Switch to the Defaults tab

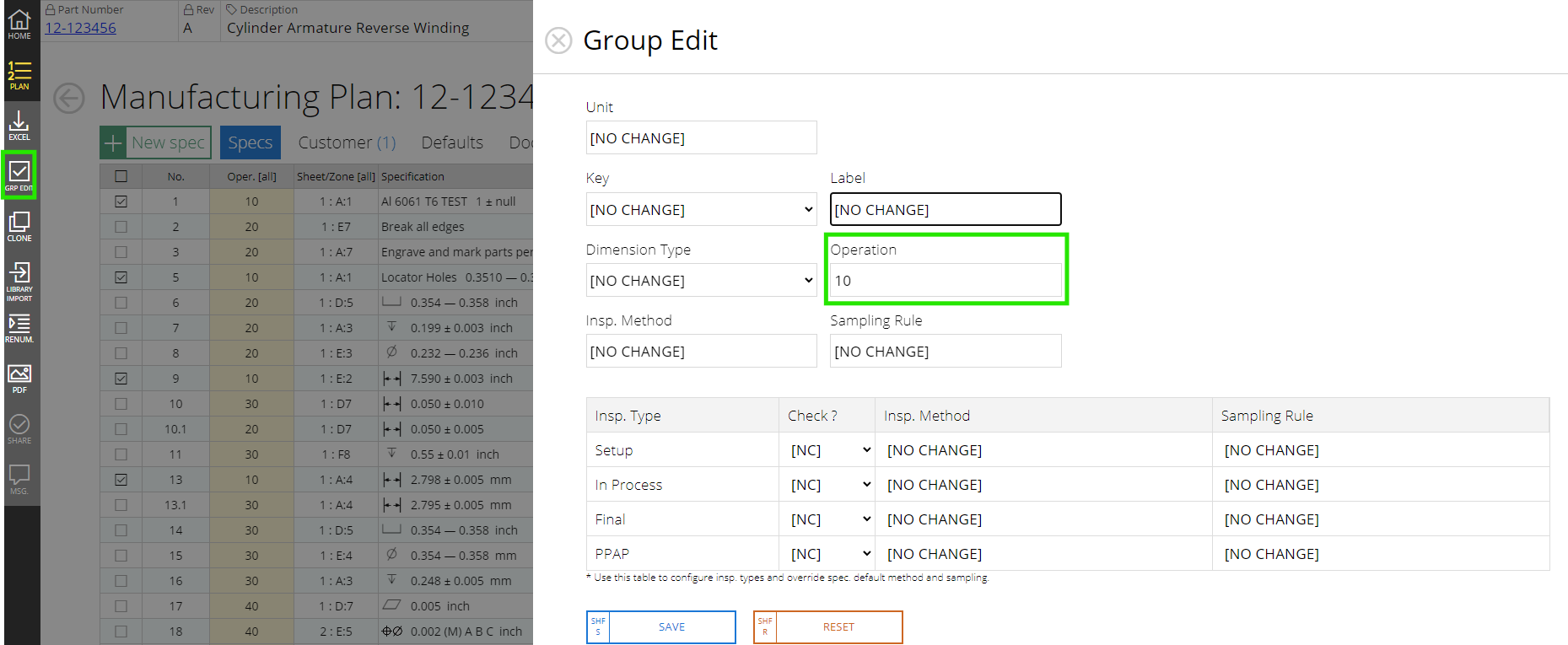point(452,142)
